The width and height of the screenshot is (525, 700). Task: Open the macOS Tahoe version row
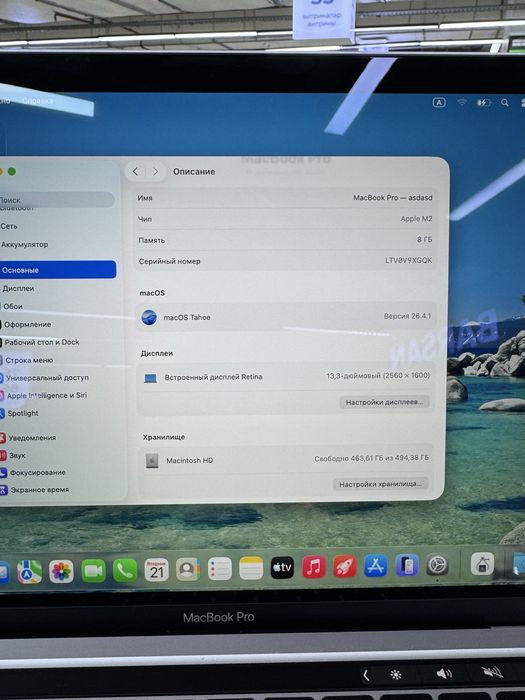coord(286,317)
